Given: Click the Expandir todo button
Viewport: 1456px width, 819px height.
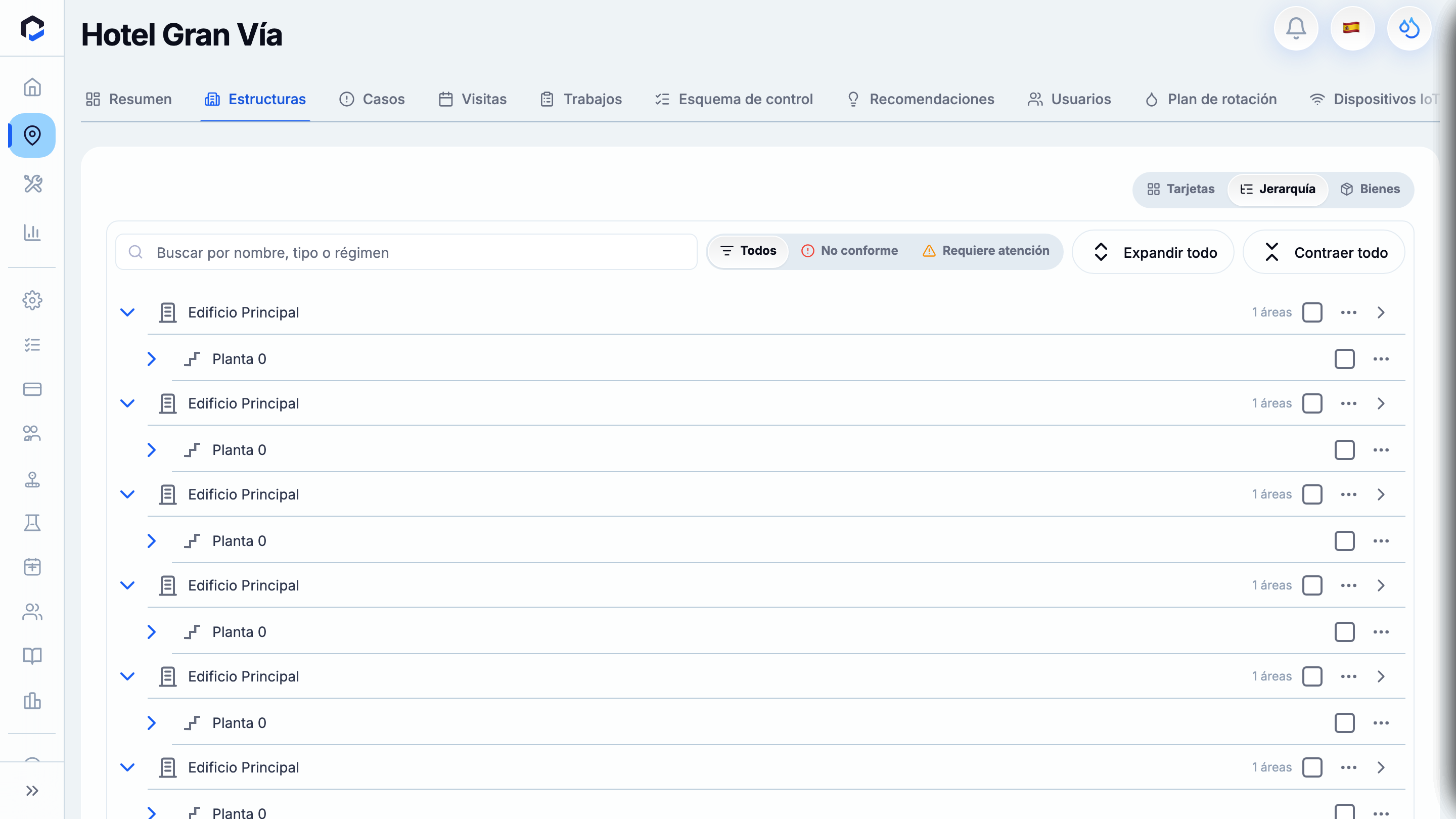Looking at the screenshot, I should (x=1153, y=253).
